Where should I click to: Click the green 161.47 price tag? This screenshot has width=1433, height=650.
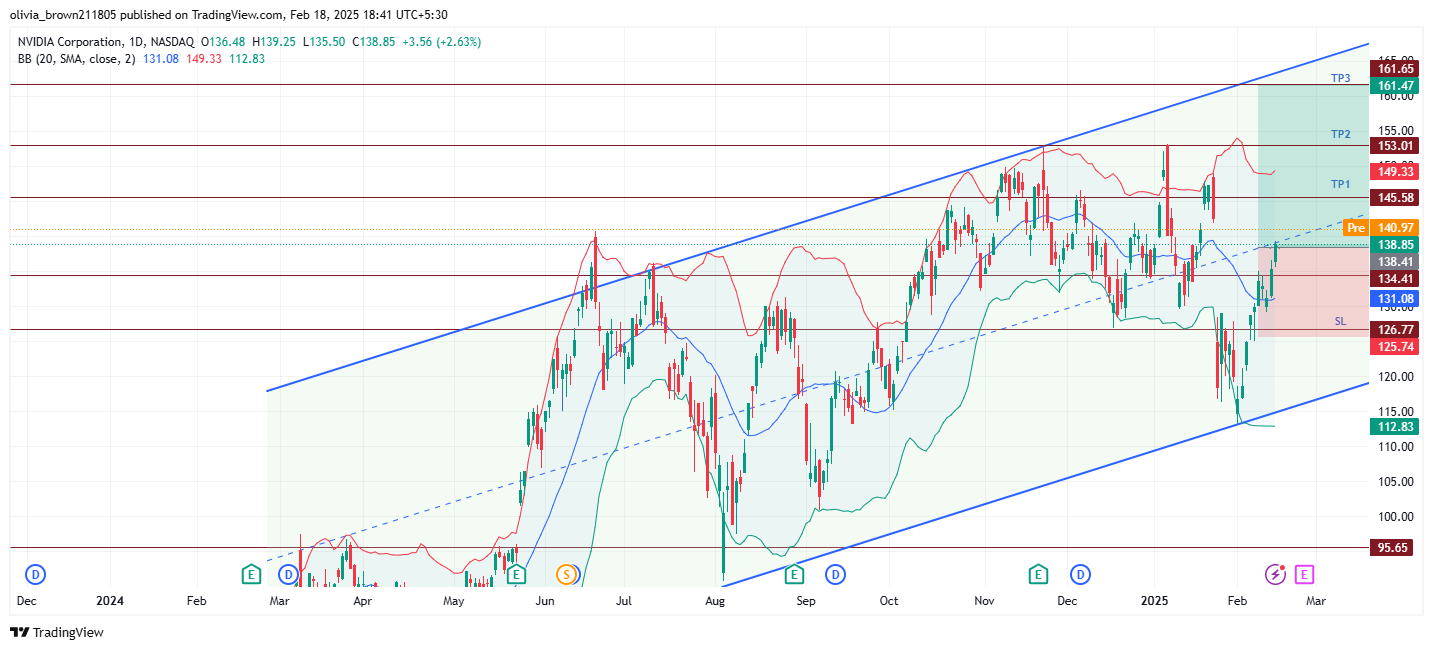[x=1395, y=87]
